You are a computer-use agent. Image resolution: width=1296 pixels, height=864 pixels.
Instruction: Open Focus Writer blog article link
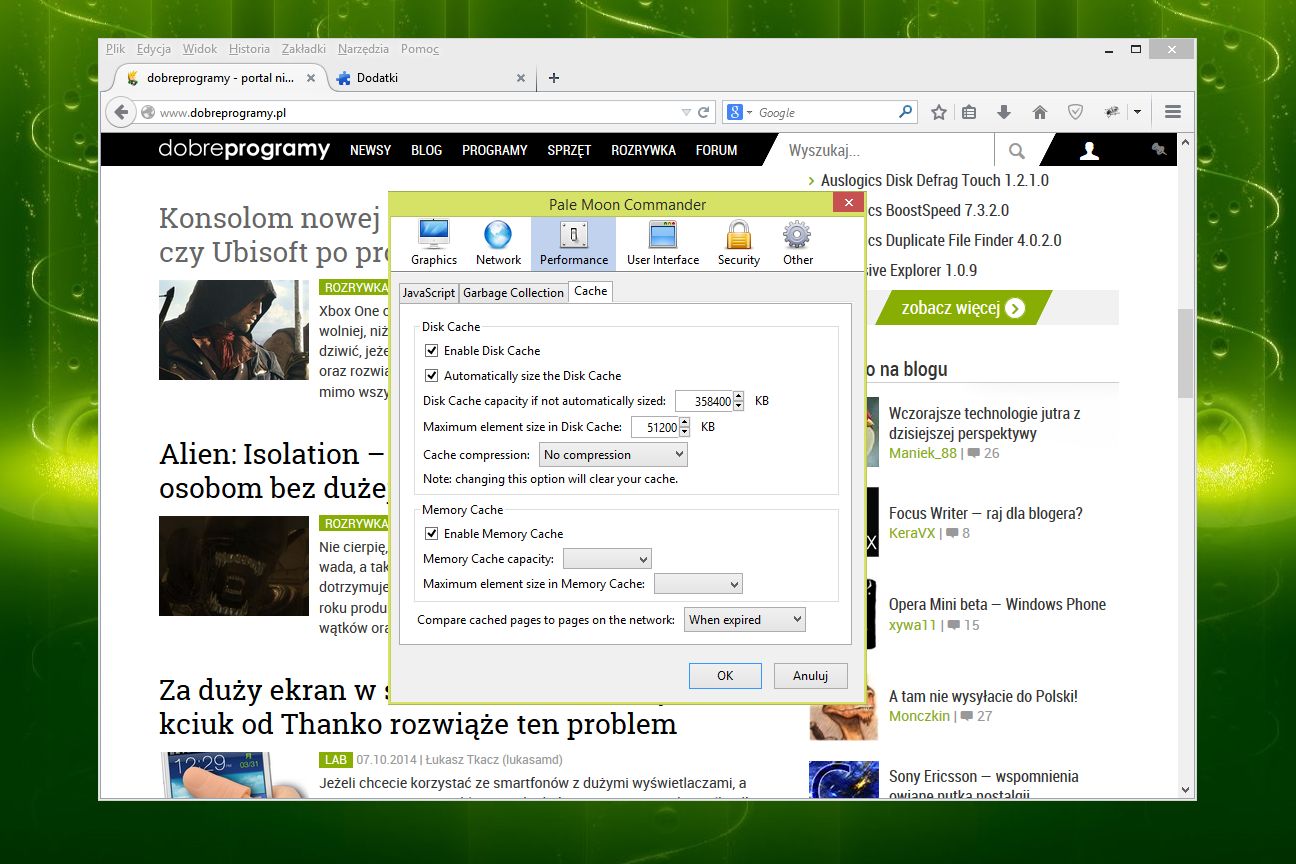[x=986, y=513]
